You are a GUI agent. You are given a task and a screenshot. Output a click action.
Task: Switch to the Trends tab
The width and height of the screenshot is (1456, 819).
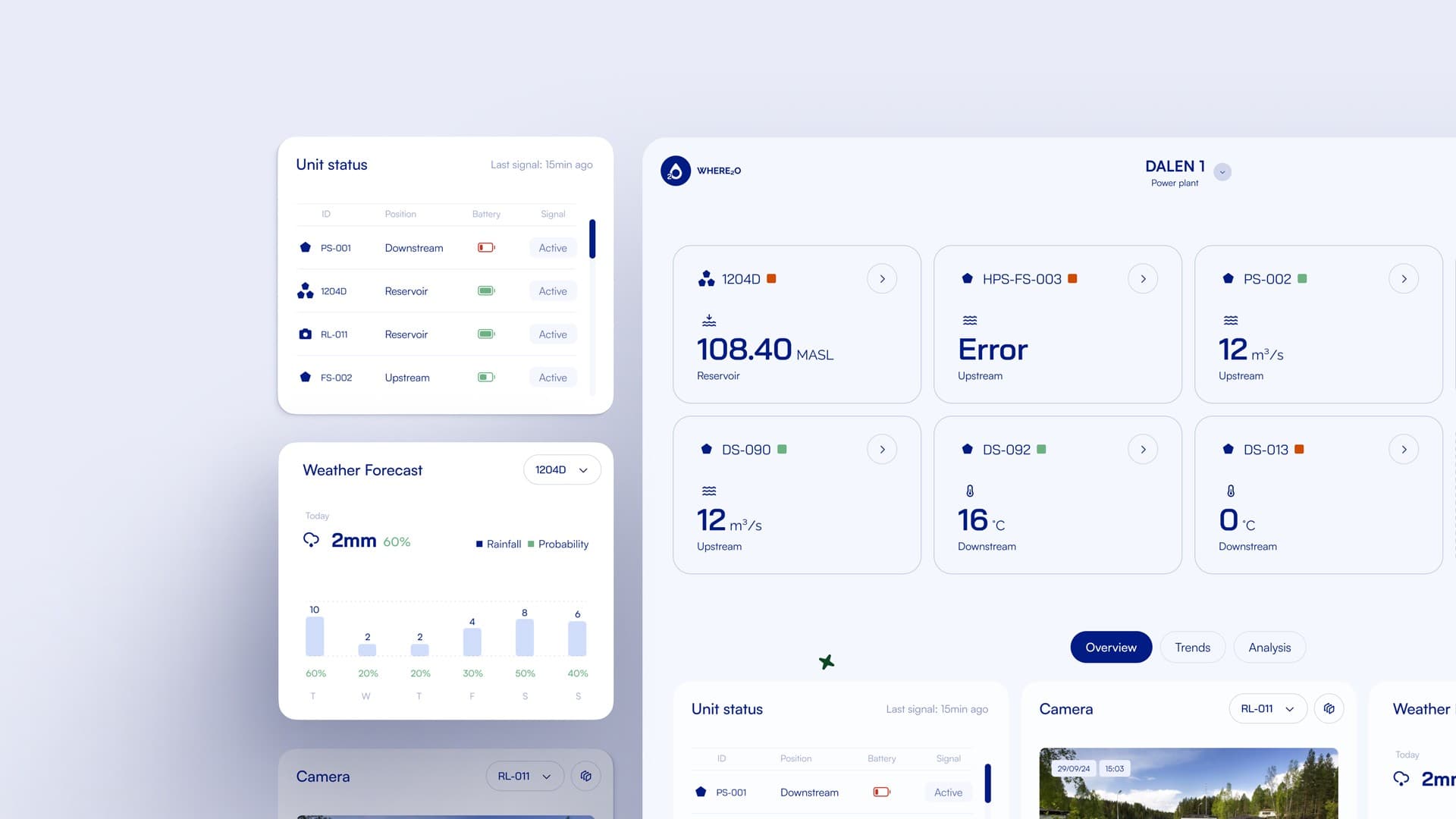pyautogui.click(x=1192, y=647)
